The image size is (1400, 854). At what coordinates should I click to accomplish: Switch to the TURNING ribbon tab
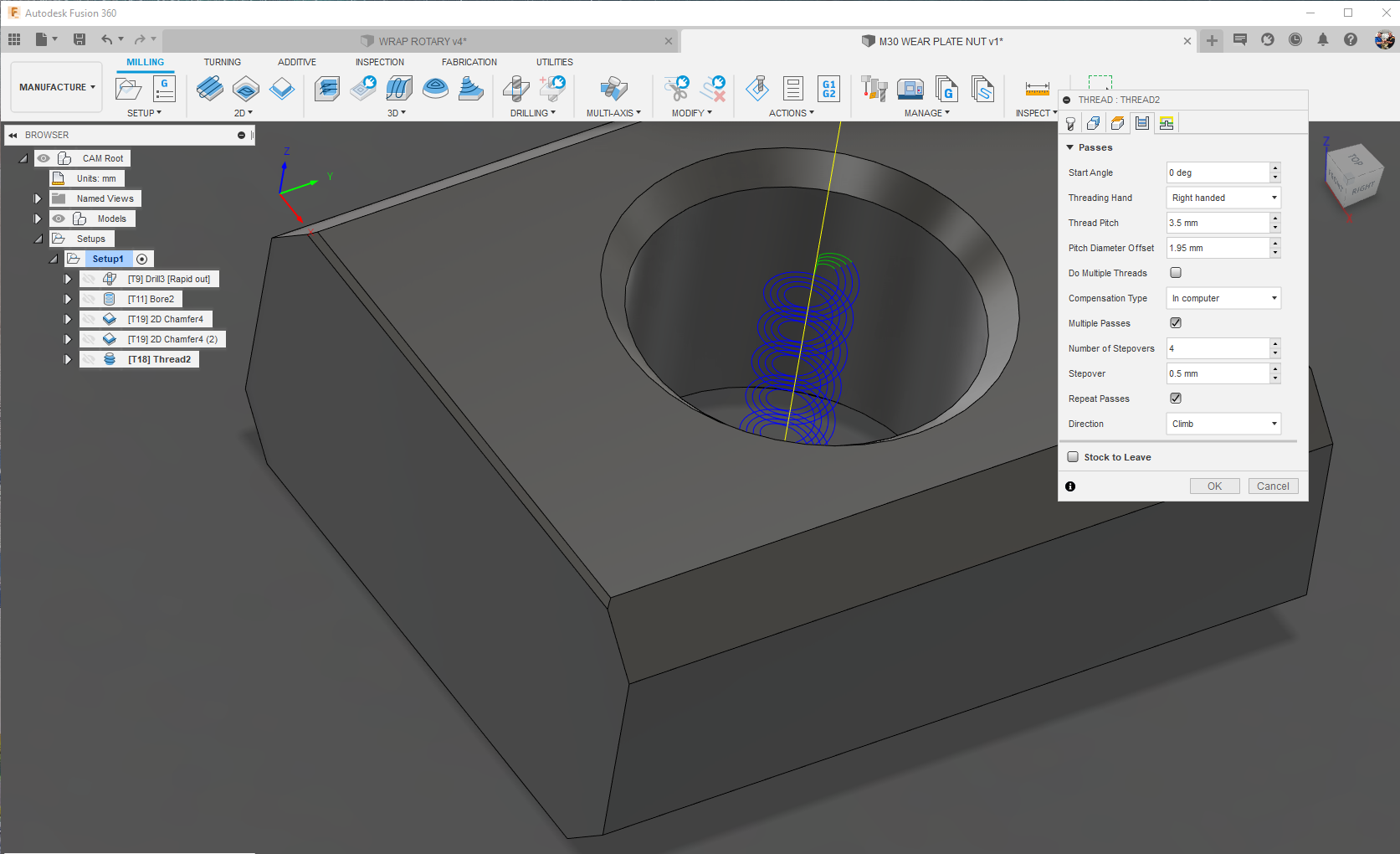tap(223, 61)
